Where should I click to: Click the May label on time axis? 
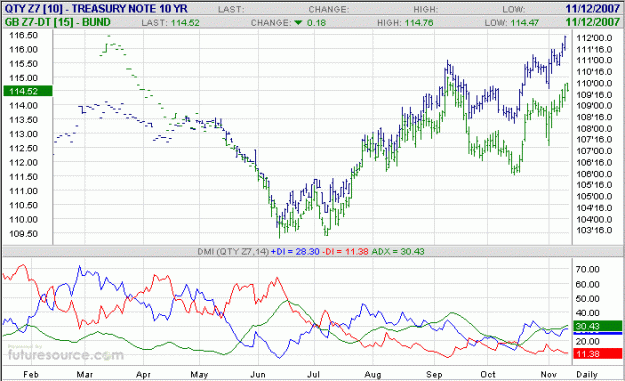point(199,374)
